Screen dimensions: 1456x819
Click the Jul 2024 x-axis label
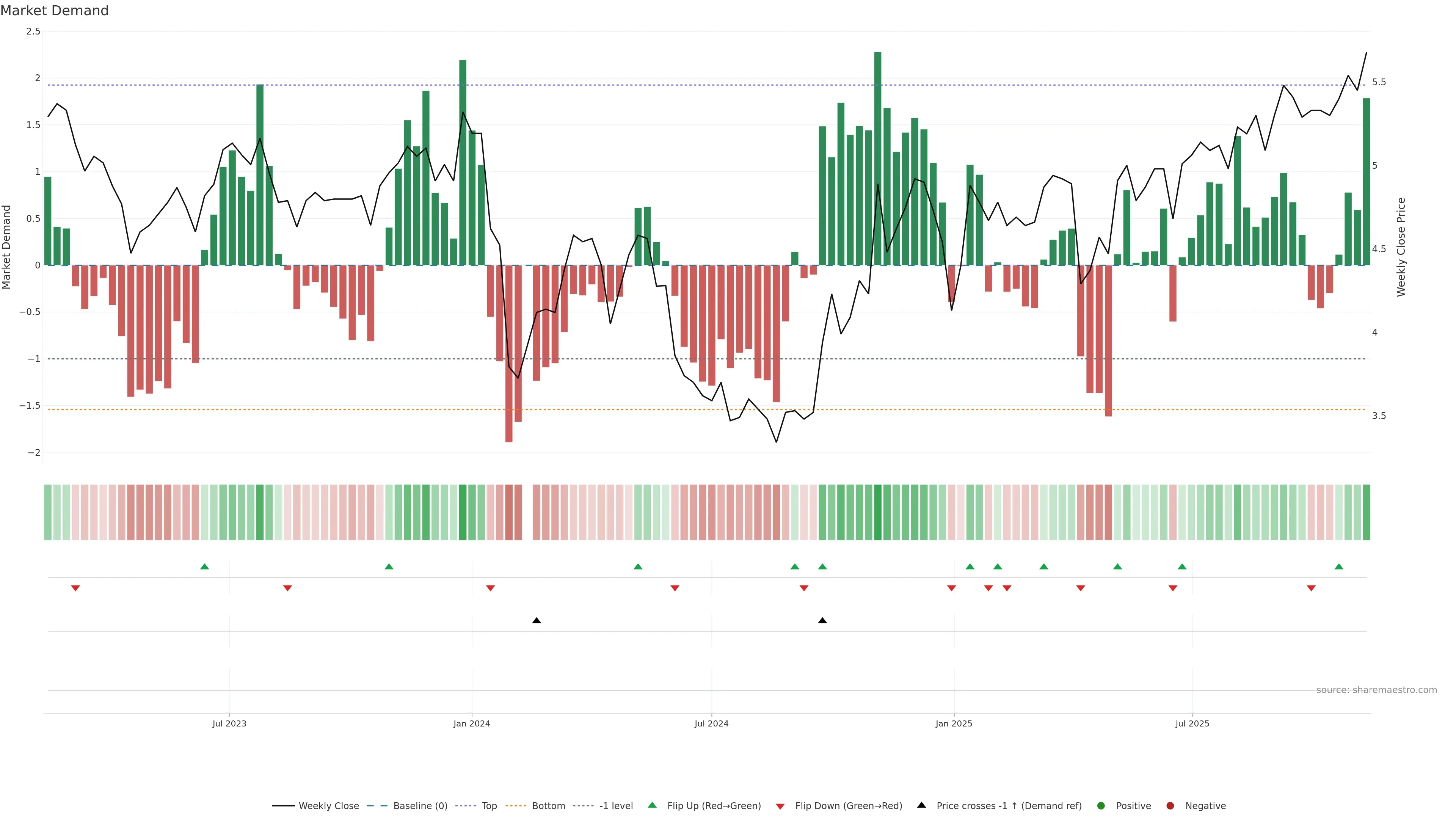click(711, 723)
